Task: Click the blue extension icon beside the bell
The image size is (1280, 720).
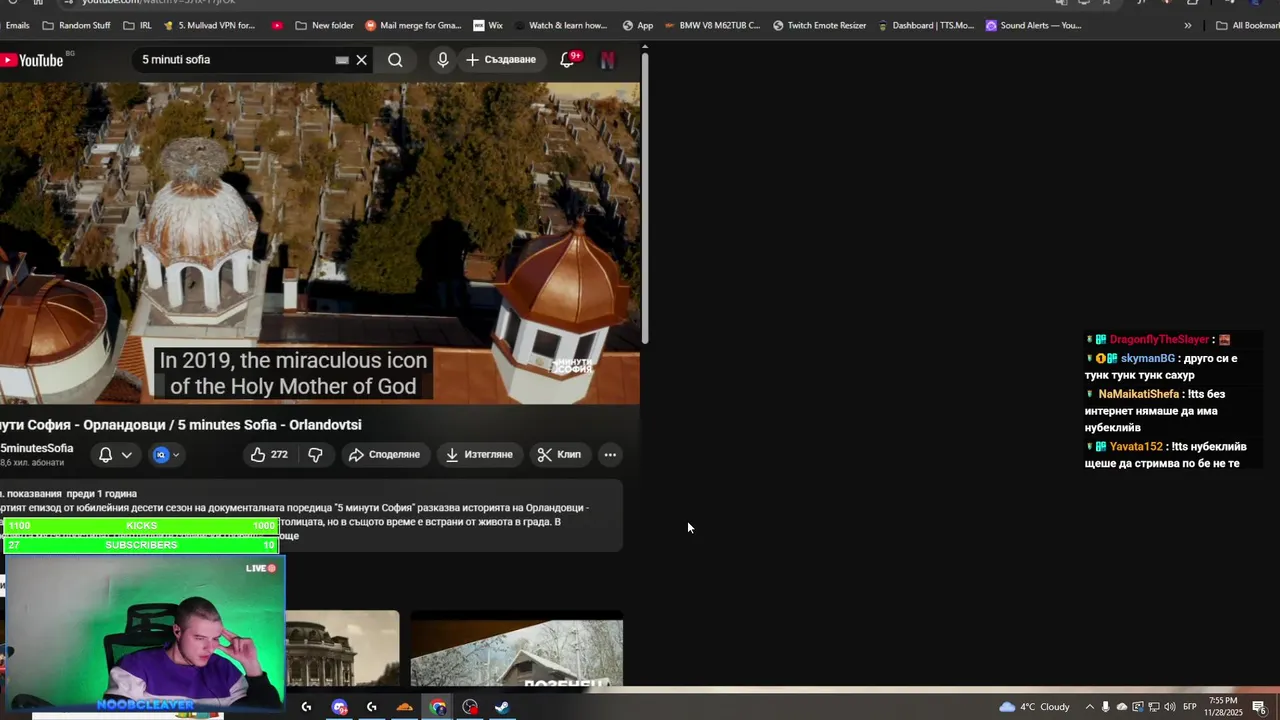Action: [161, 455]
